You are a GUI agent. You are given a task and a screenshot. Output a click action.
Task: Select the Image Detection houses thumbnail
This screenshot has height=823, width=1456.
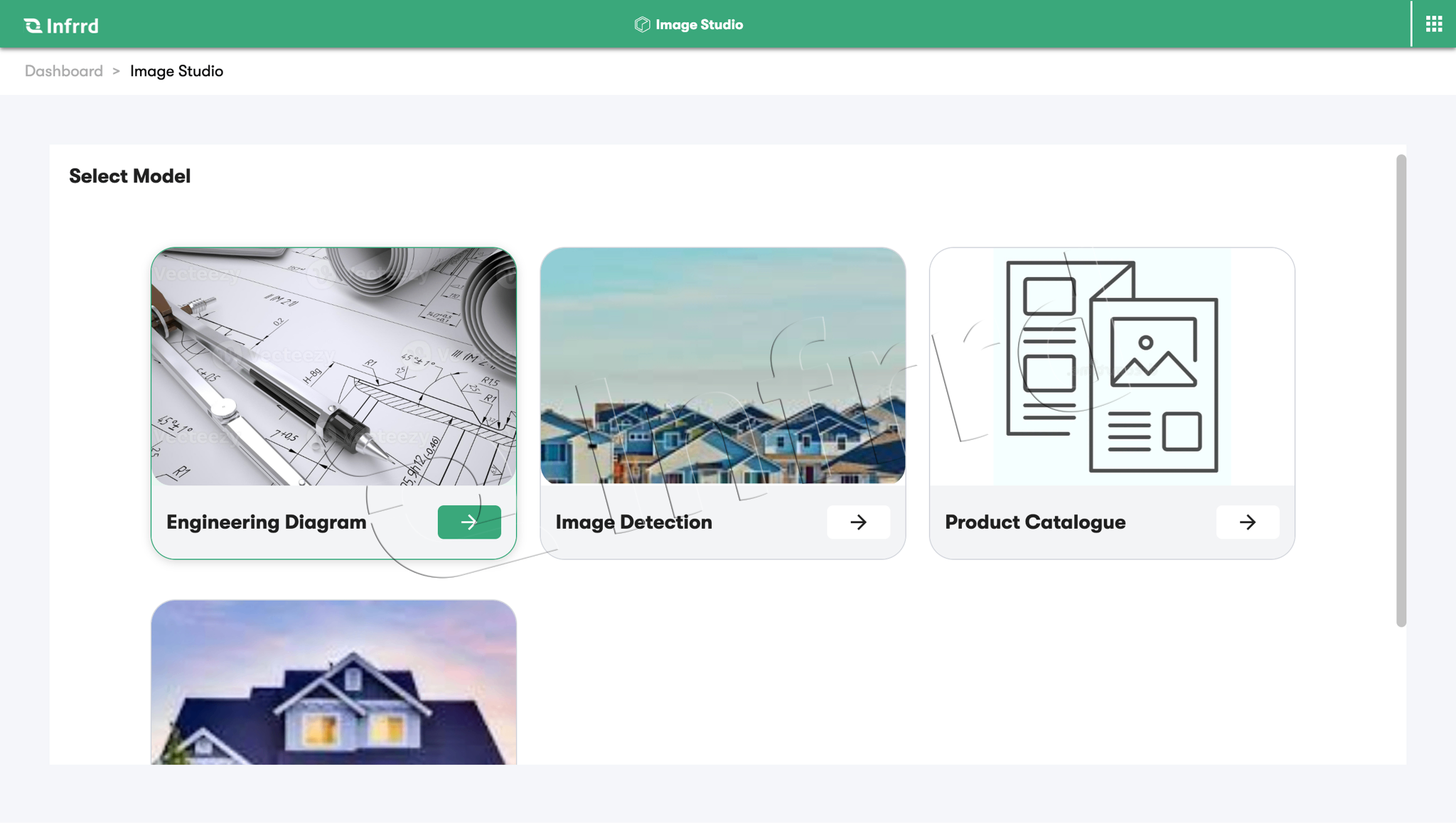(722, 366)
